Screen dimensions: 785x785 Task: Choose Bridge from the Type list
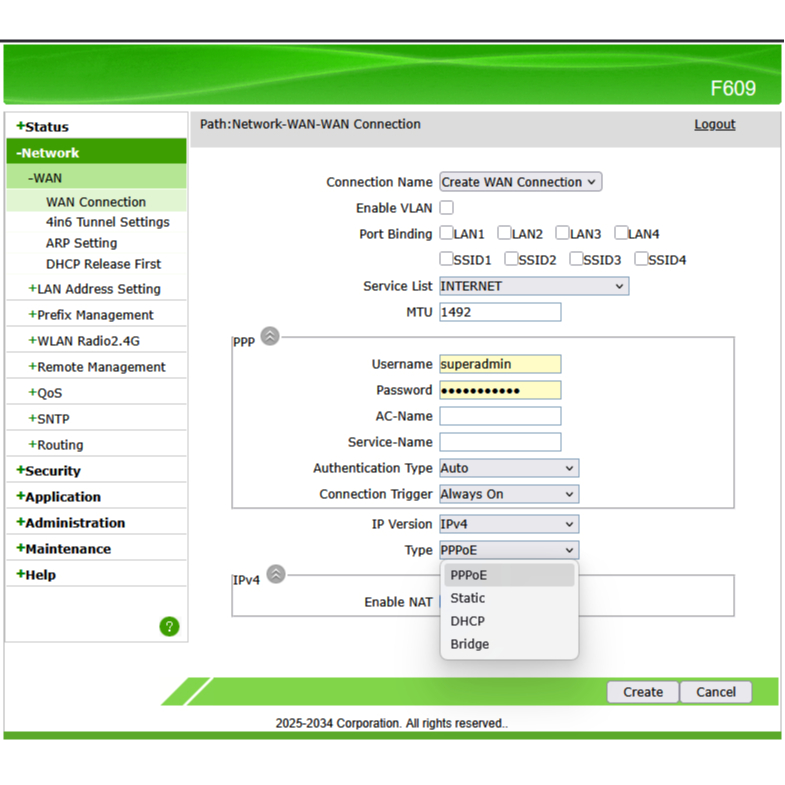pyautogui.click(x=470, y=644)
